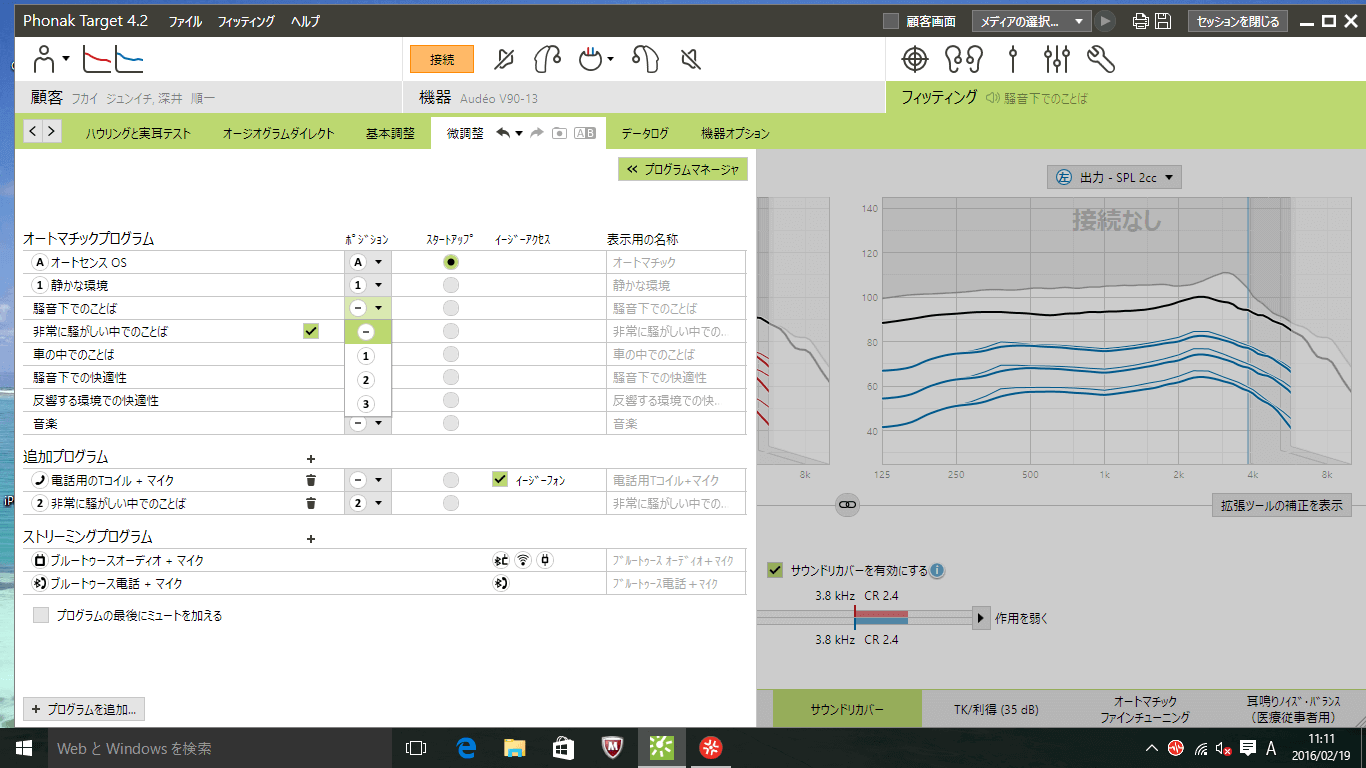Add a program under ストリーミングプログラム

310,538
